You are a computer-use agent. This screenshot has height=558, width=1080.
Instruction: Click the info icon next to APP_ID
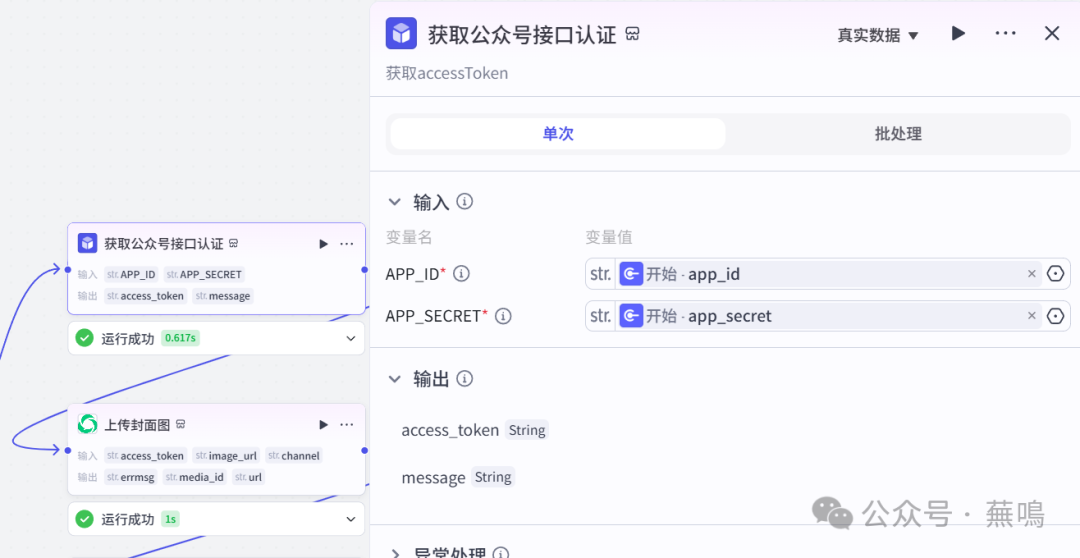click(x=461, y=274)
